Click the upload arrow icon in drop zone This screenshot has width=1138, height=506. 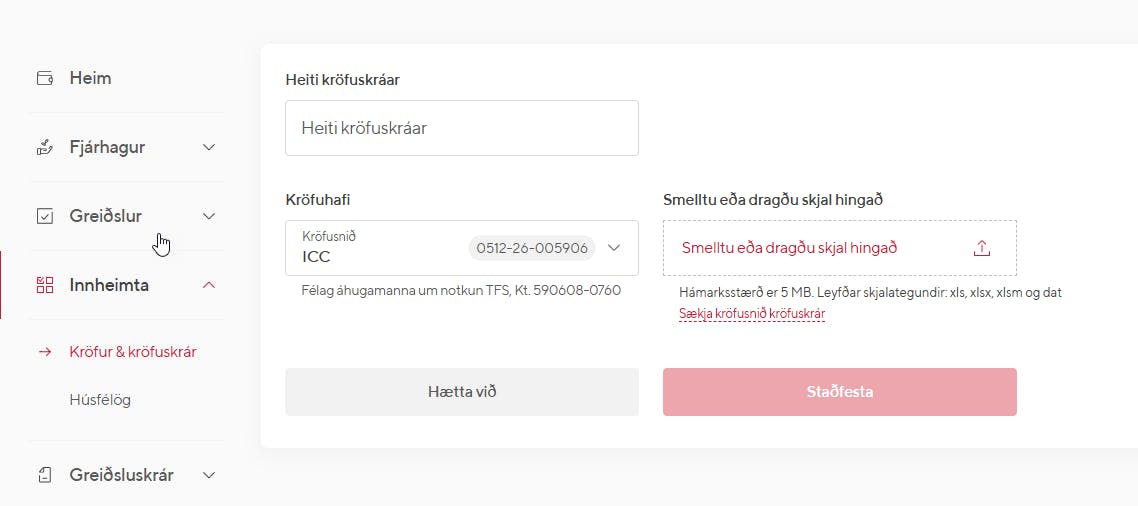tap(981, 248)
